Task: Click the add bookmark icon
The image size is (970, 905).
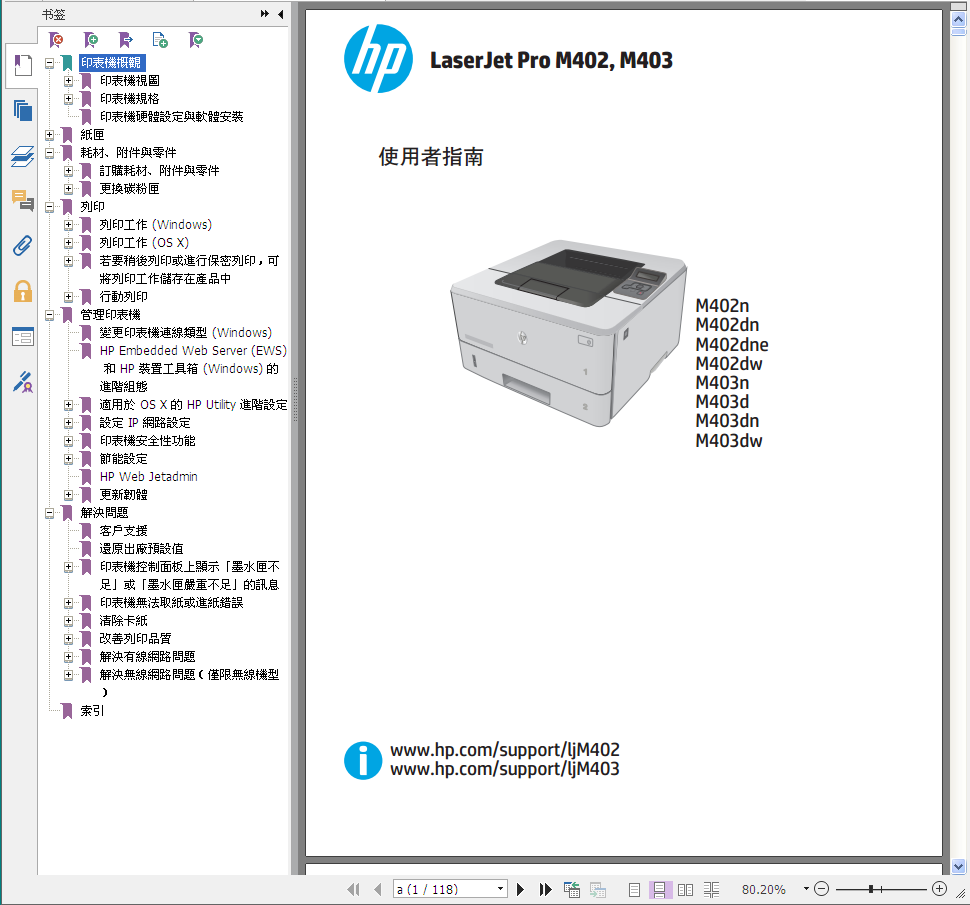Action: coord(91,40)
